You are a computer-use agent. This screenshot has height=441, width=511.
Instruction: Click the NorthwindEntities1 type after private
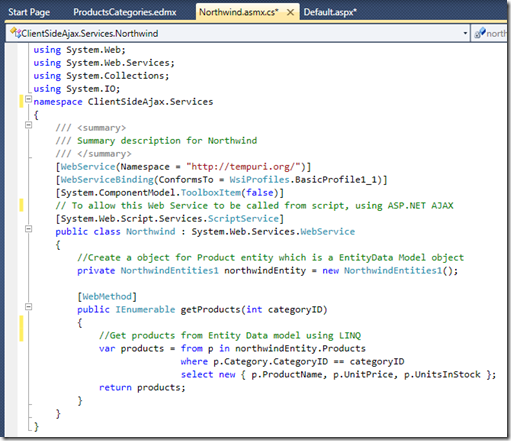point(169,270)
